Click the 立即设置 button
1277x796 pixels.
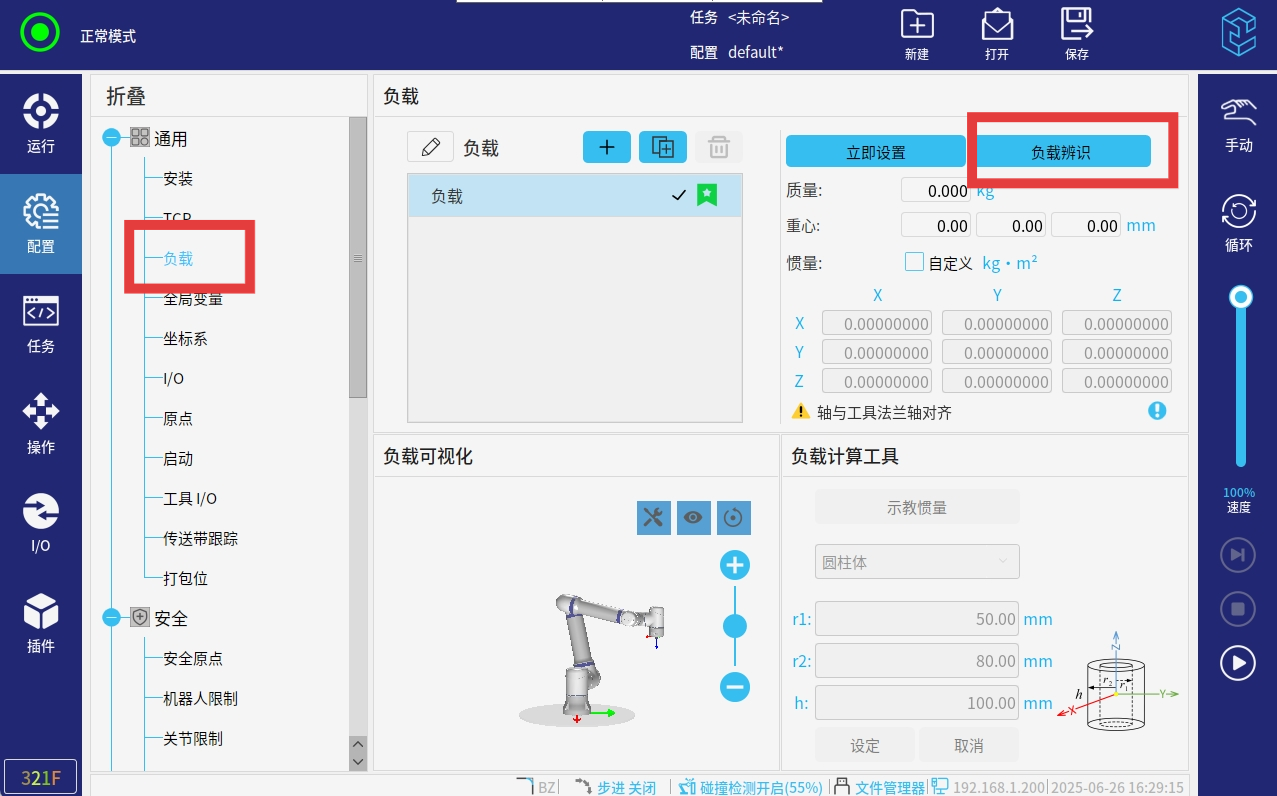pyautogui.click(x=875, y=152)
